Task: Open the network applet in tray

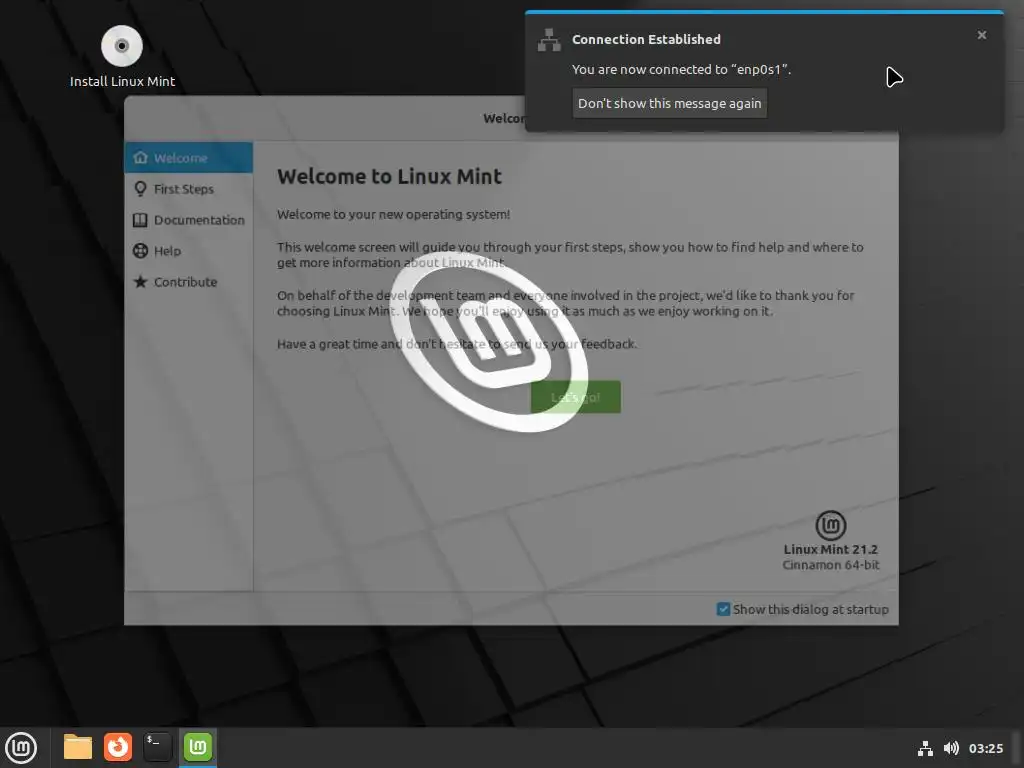Action: tap(925, 748)
